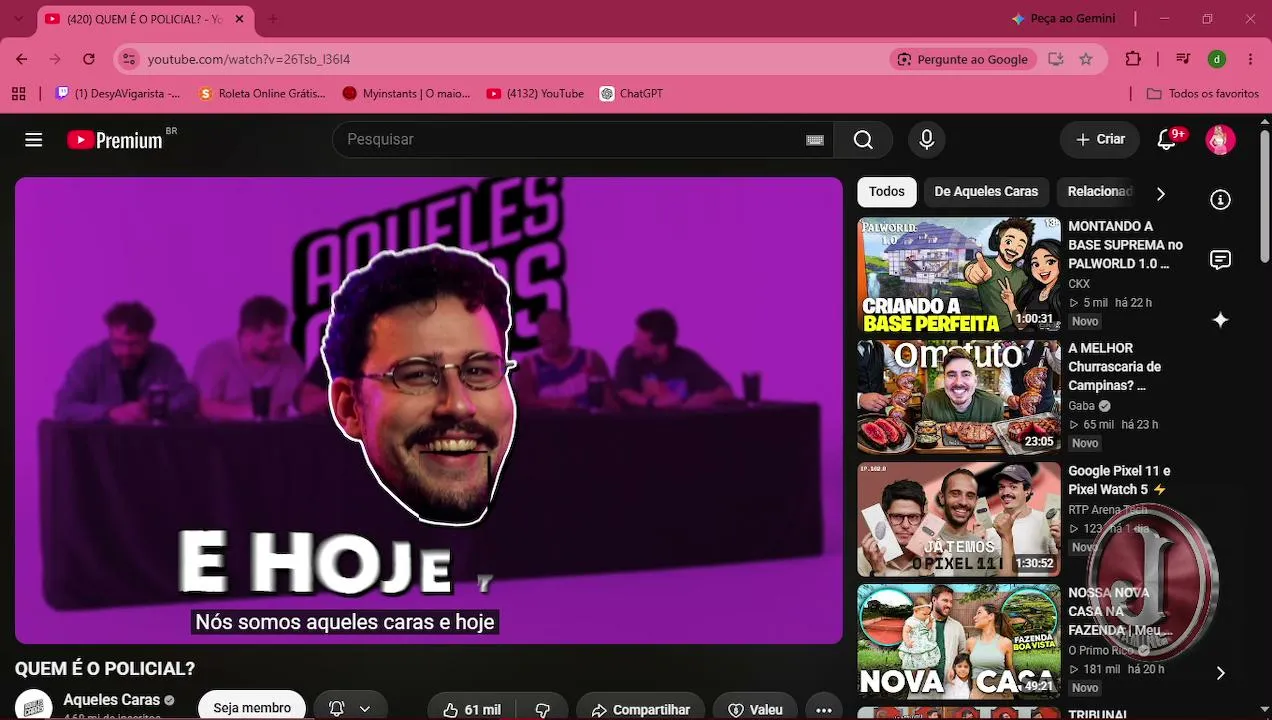Open Chrome profile d avatar

pos(1217,59)
